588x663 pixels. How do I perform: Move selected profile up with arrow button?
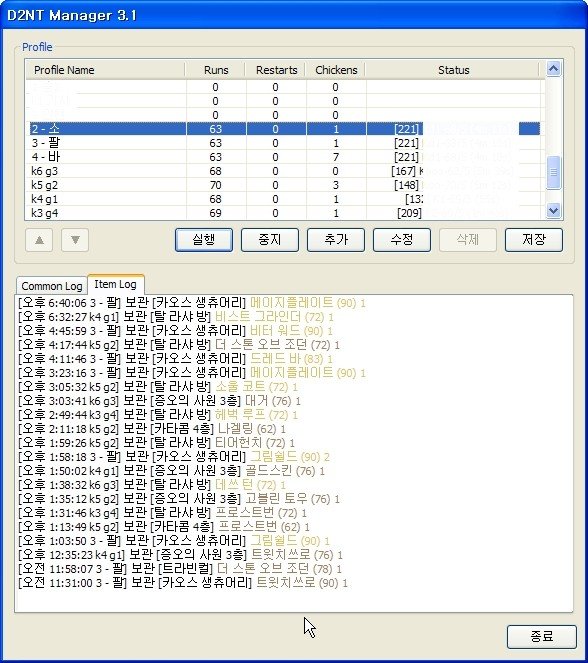[x=39, y=240]
